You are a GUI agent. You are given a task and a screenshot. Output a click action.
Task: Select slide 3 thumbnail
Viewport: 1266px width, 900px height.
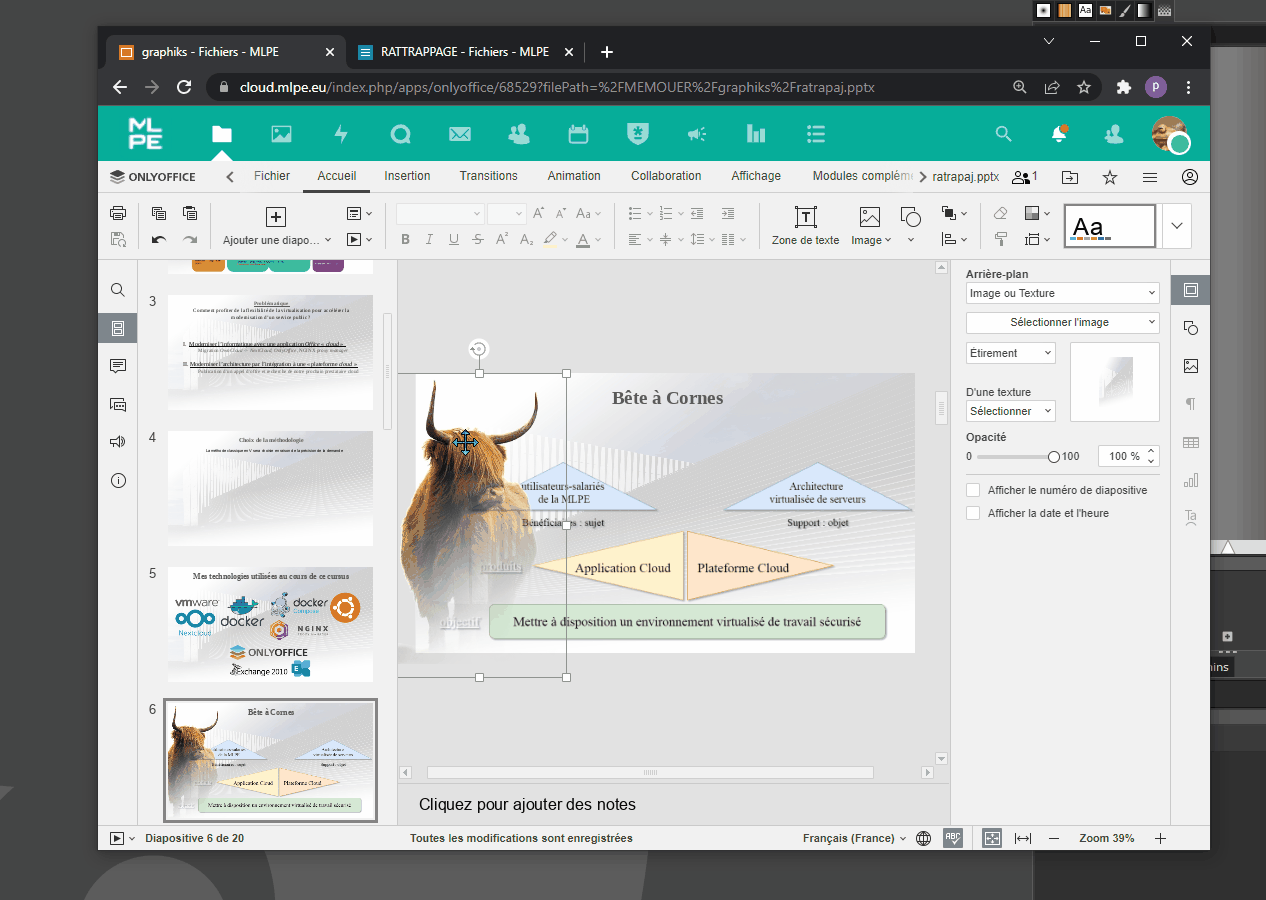270,352
